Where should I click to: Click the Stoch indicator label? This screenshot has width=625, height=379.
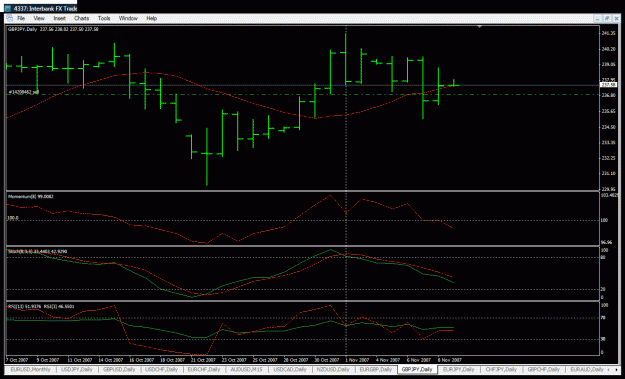37,251
